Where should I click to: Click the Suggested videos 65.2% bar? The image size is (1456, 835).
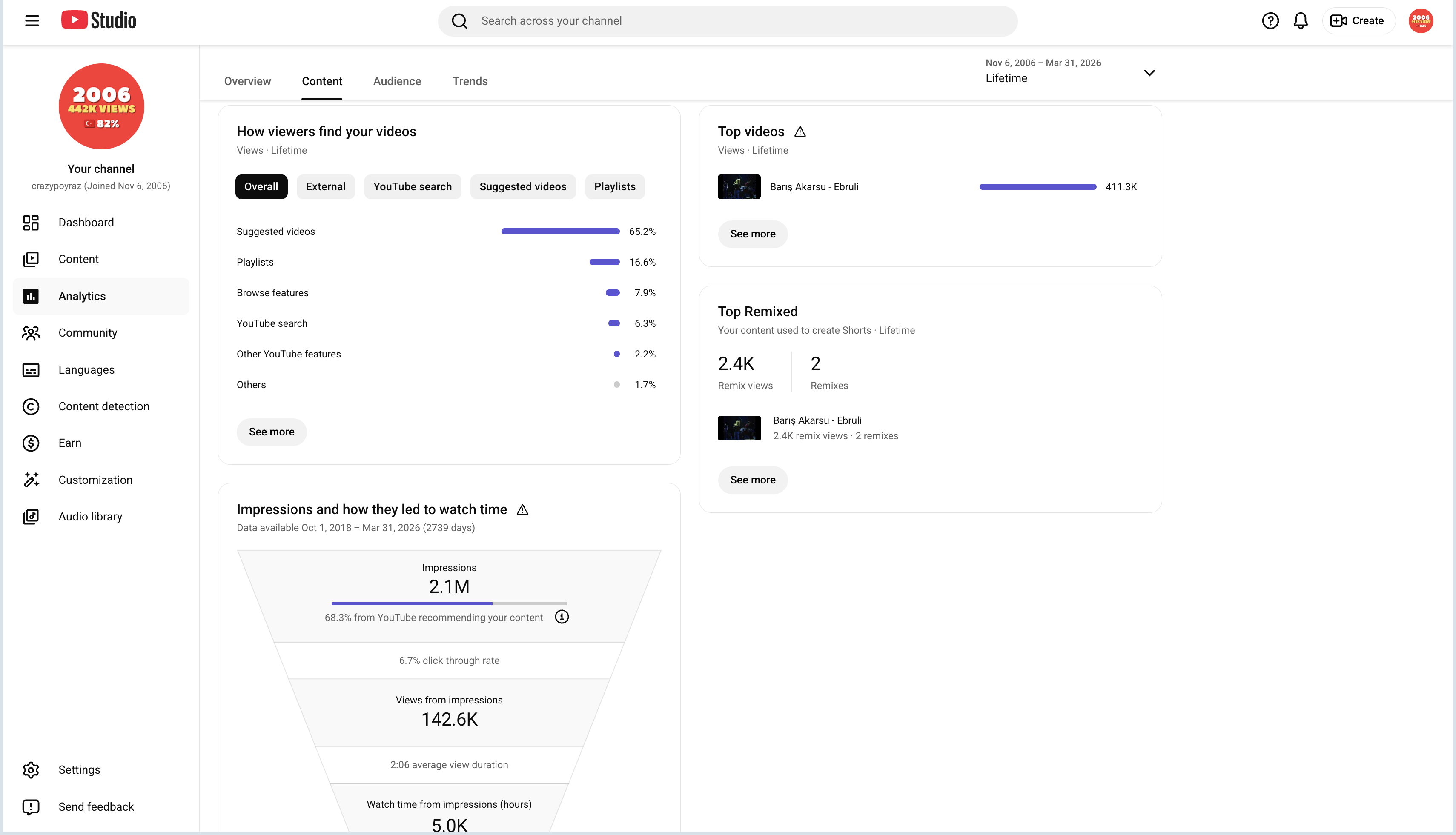561,232
